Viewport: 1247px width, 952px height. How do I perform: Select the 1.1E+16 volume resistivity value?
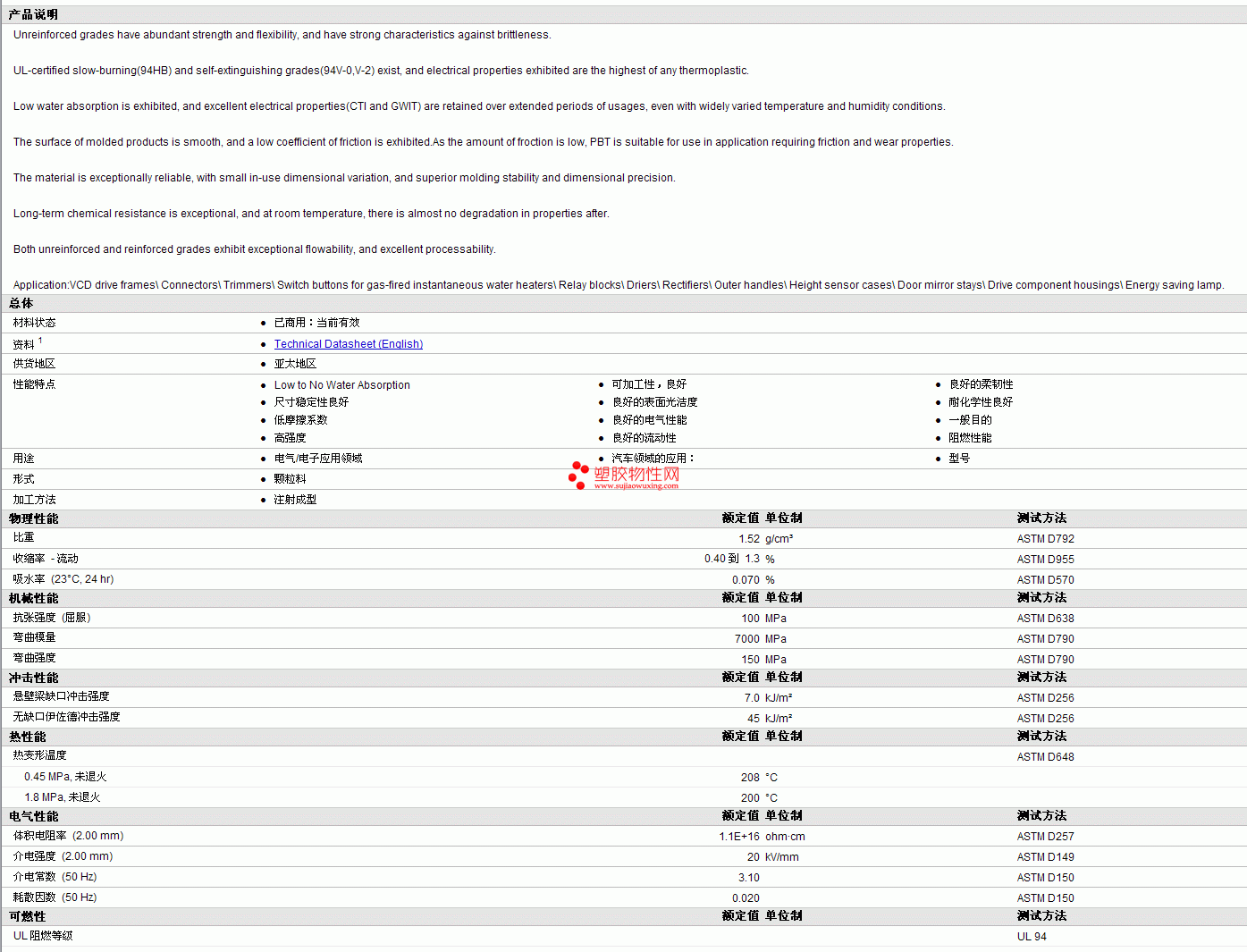[739, 837]
